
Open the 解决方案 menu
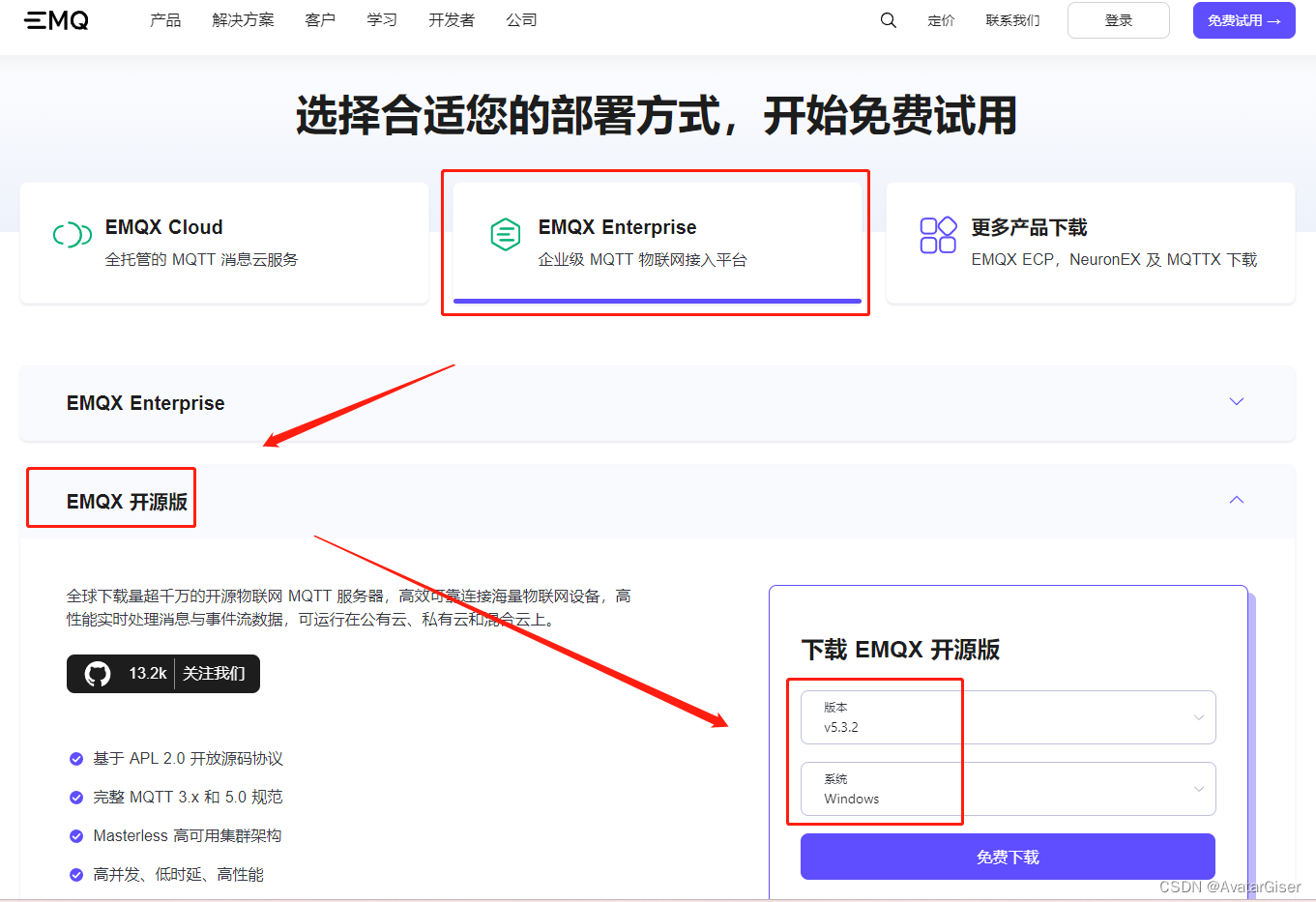tap(243, 20)
